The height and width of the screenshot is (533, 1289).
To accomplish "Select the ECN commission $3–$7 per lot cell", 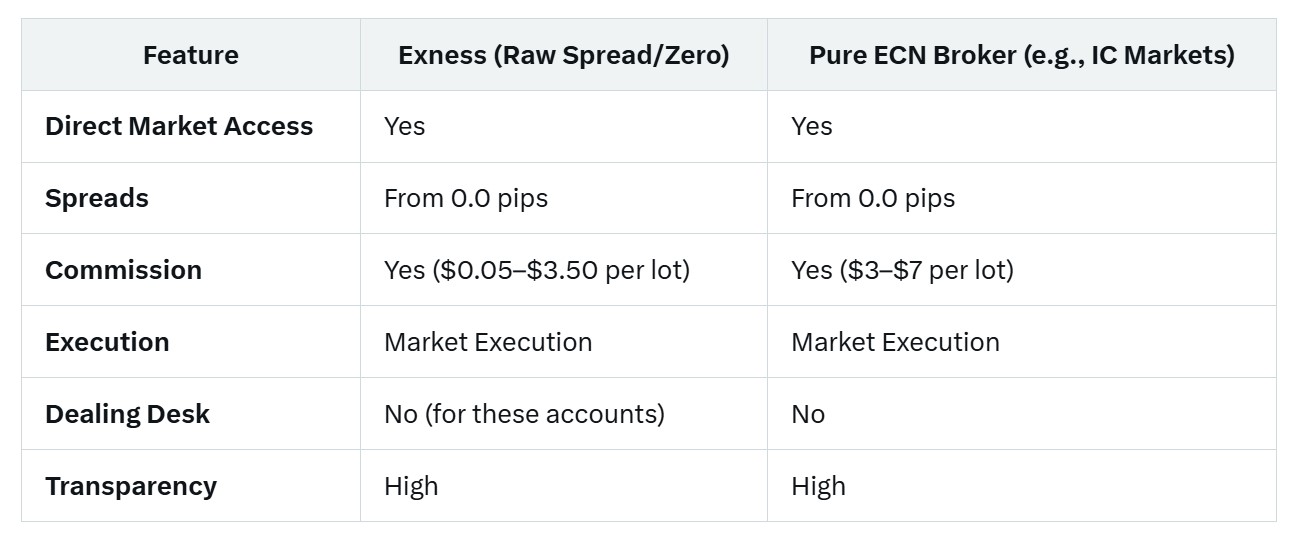I will 902,270.
